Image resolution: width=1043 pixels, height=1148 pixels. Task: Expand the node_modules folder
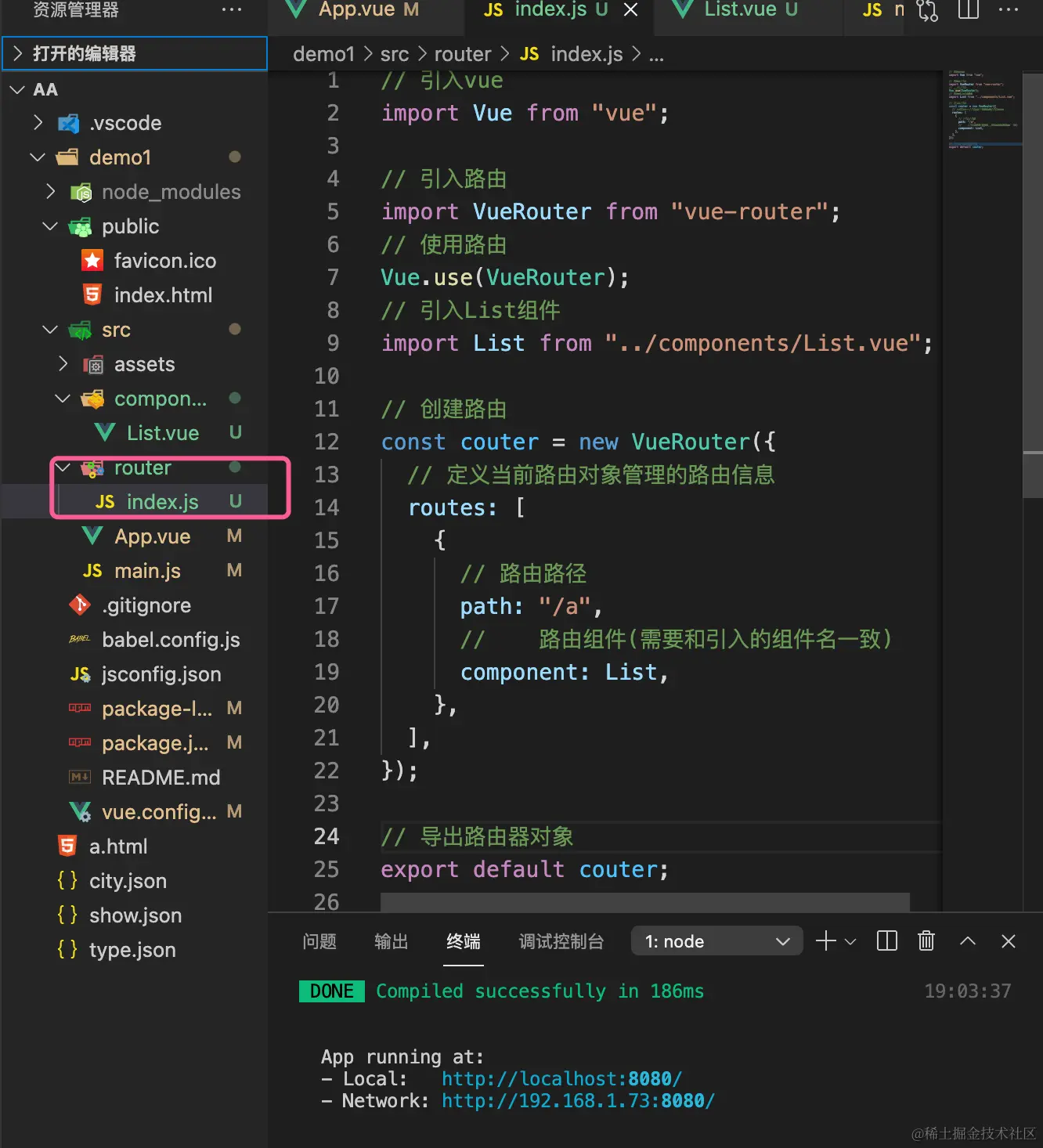(50, 192)
